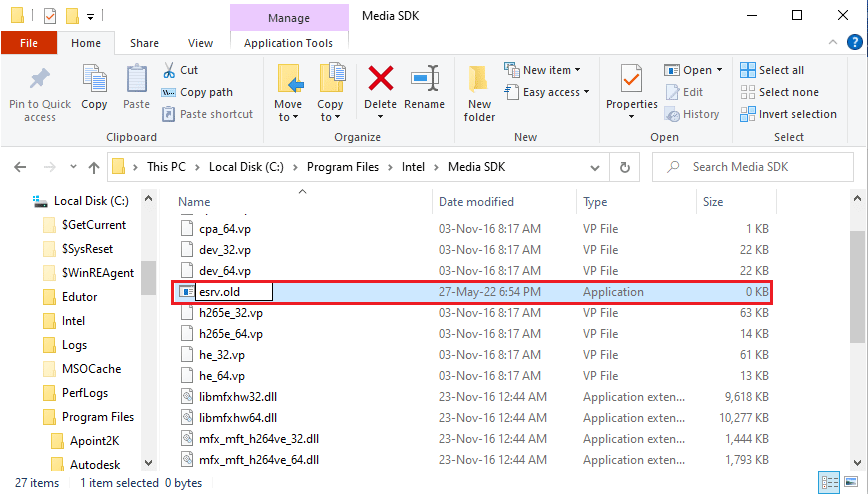Select the mfx_mft_h264ve_32.dll file
This screenshot has height=494, width=868.
(259, 439)
